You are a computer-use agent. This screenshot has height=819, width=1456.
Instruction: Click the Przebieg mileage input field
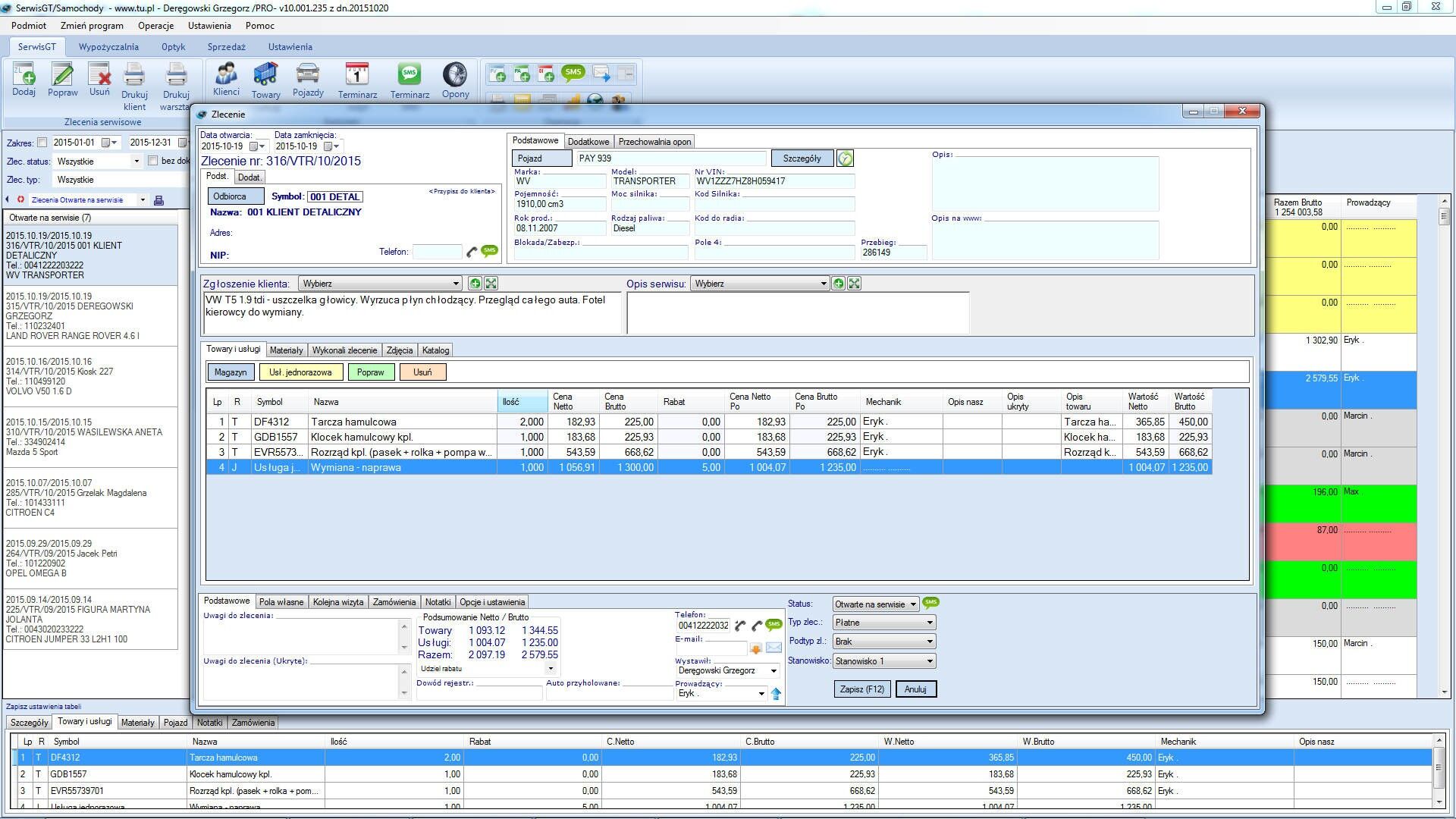tap(893, 253)
